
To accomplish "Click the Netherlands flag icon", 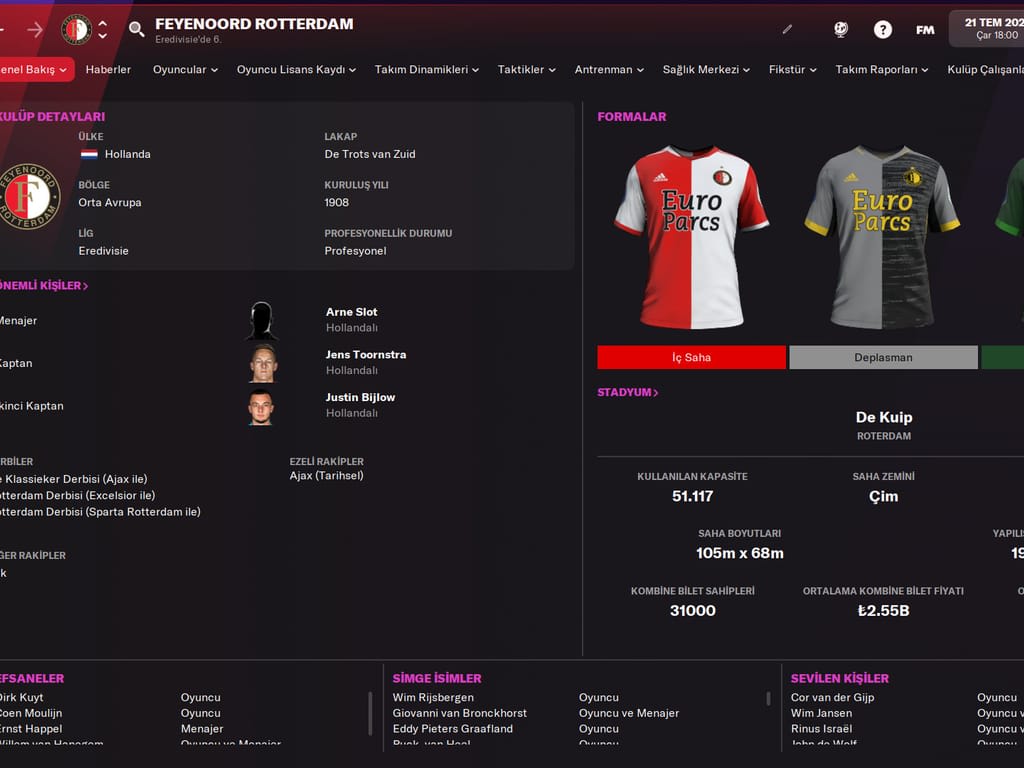I will (89, 154).
